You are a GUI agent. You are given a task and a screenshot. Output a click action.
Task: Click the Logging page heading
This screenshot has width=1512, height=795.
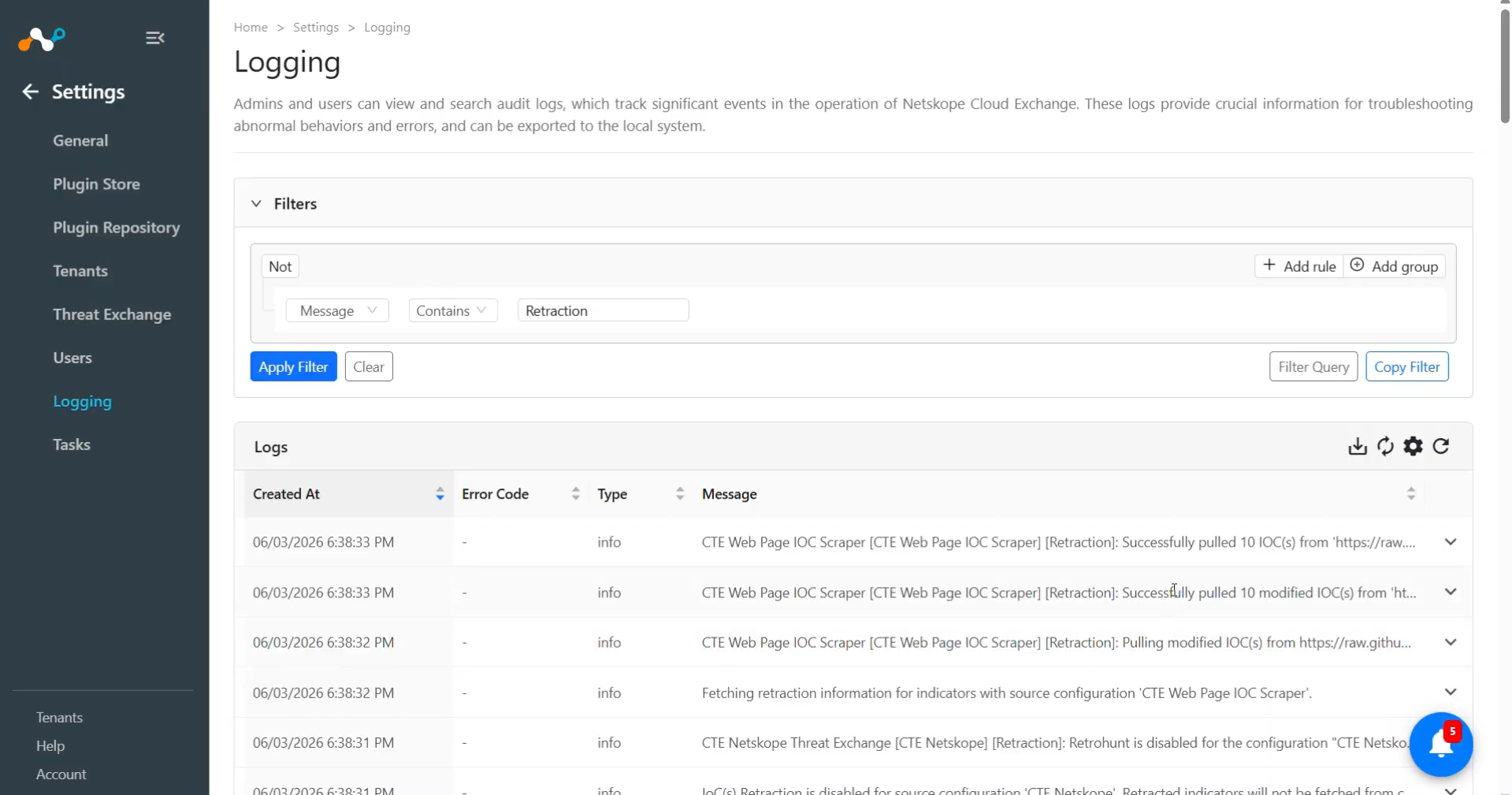point(287,62)
